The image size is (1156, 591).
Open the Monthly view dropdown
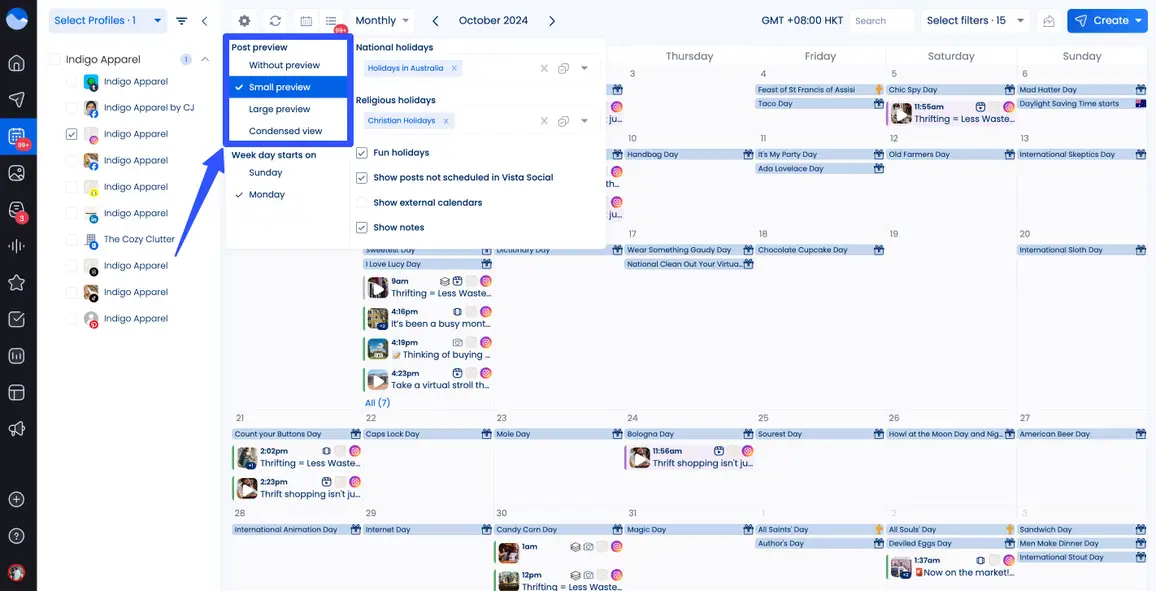click(382, 21)
